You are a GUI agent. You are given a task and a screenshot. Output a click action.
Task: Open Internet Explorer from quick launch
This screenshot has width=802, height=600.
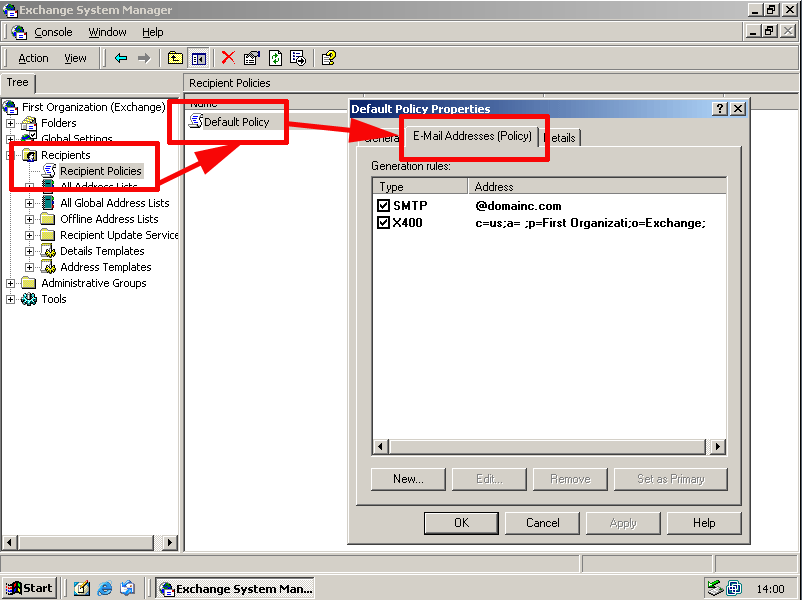[x=105, y=588]
